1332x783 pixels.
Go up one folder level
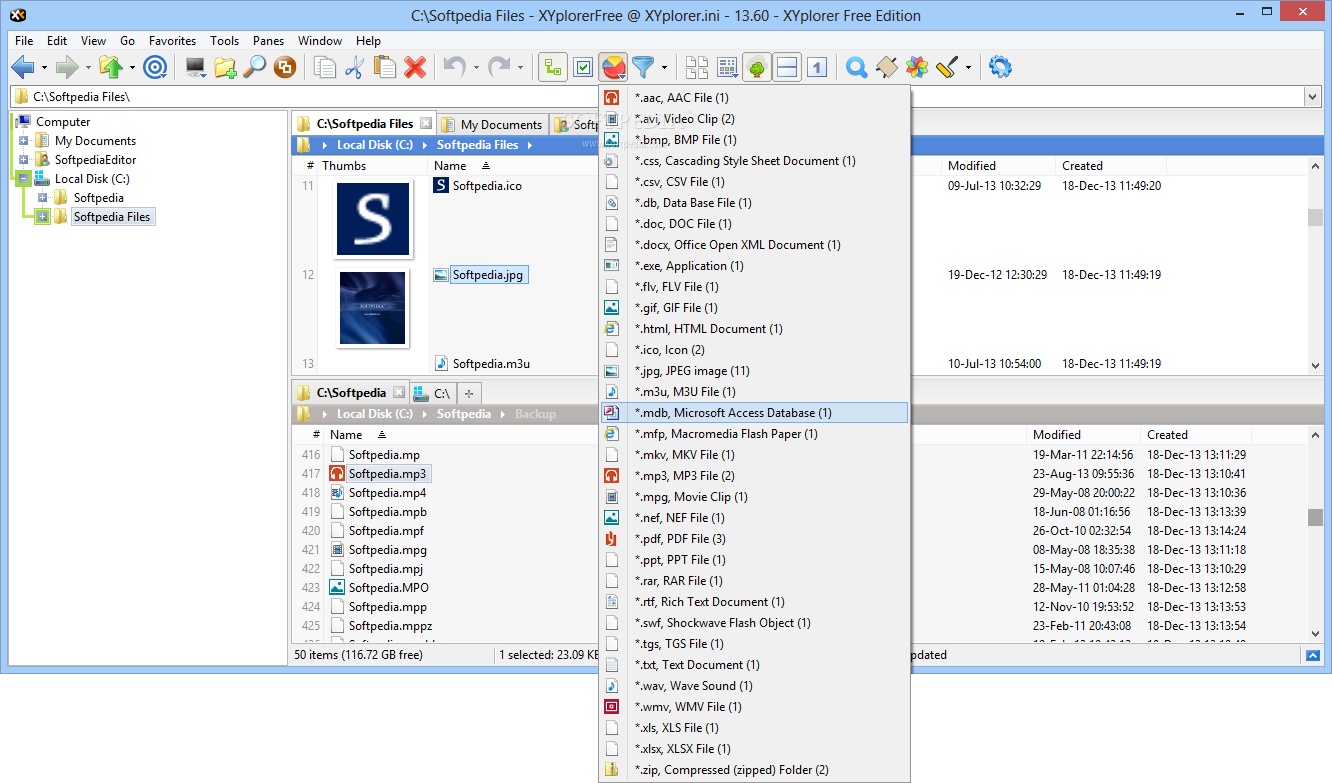(x=110, y=67)
